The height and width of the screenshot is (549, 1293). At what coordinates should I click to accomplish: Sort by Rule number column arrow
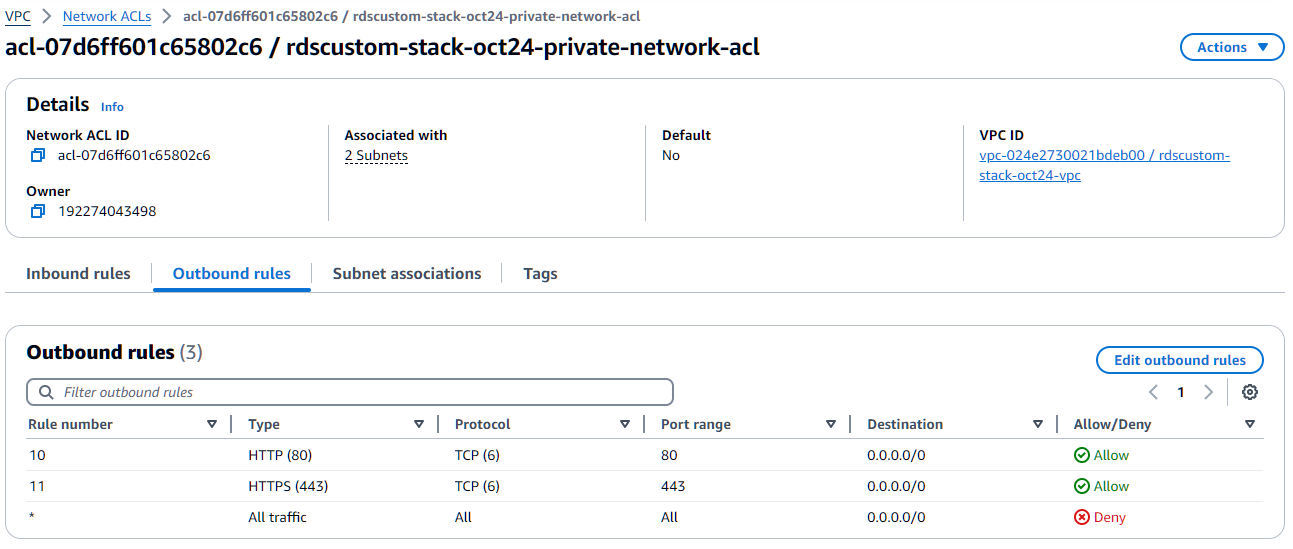pyautogui.click(x=212, y=424)
